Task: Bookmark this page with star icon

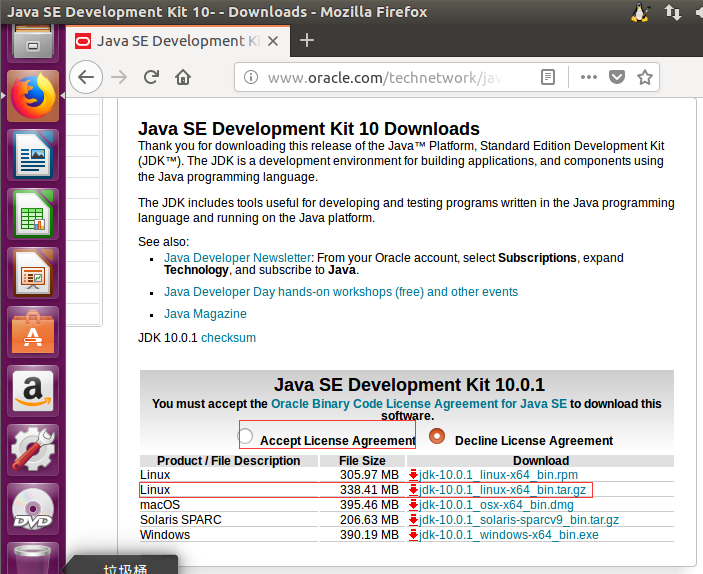Action: tap(645, 77)
